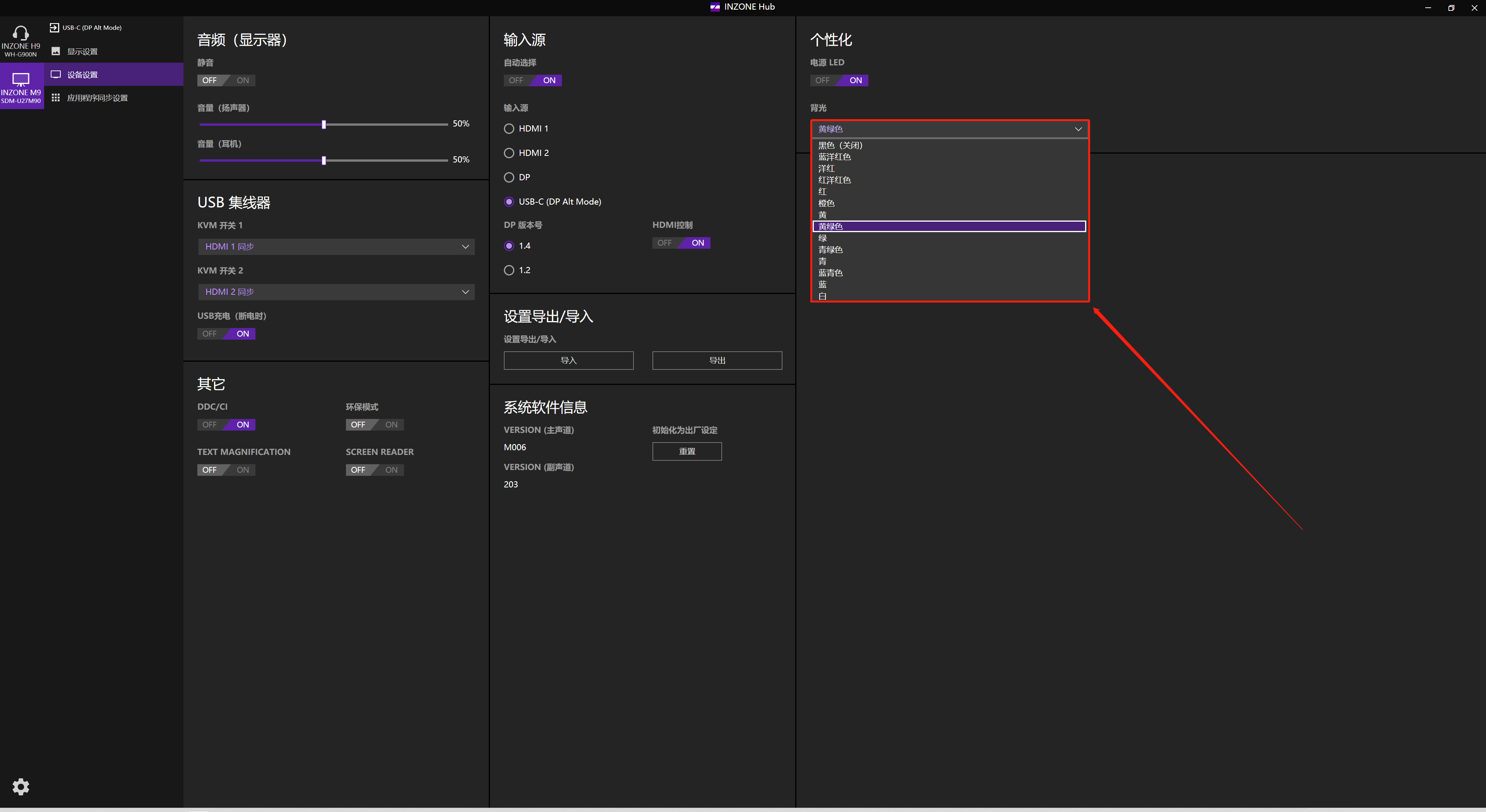This screenshot has width=1486, height=812.
Task: Toggle SCREEN READER switch
Action: click(x=374, y=470)
